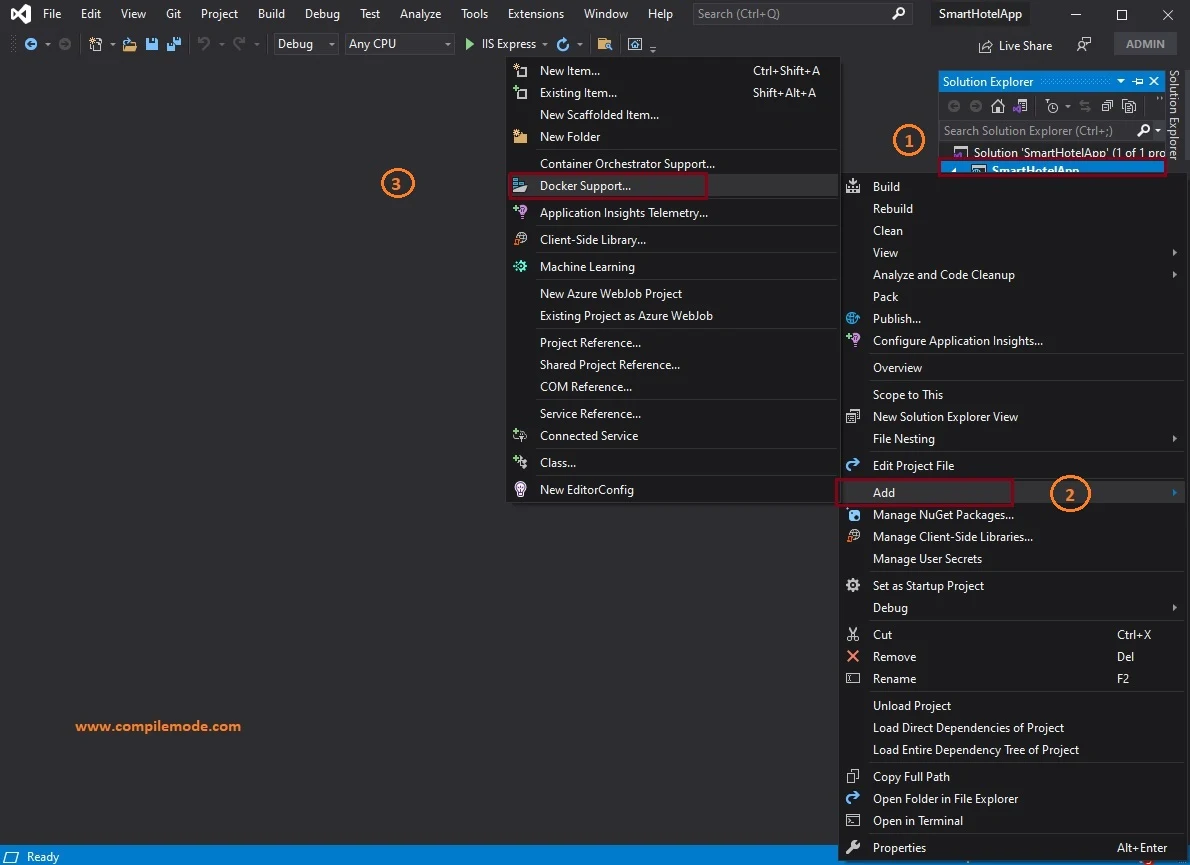The height and width of the screenshot is (865, 1190).
Task: Open the Extensions menu in the menu bar
Action: pyautogui.click(x=535, y=14)
